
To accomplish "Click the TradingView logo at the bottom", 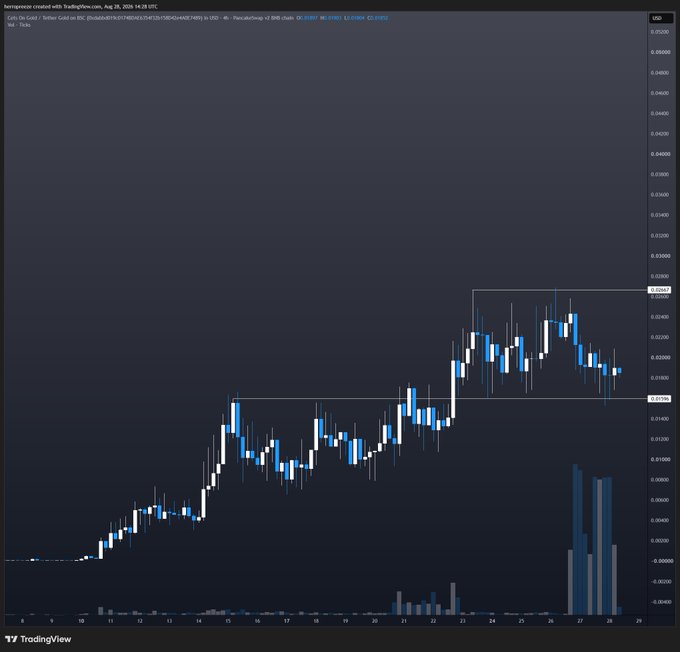I will click(x=38, y=639).
